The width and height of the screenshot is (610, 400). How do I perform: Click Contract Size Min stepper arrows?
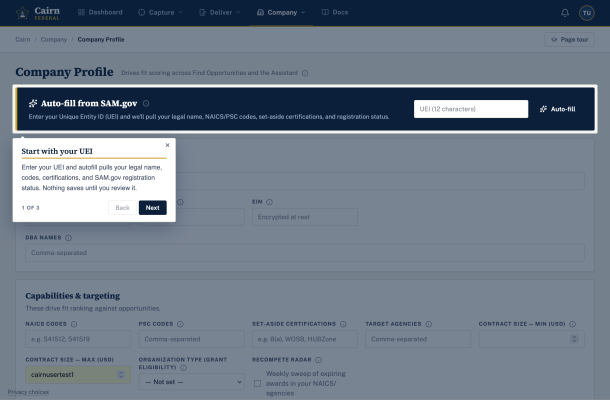click(574, 339)
